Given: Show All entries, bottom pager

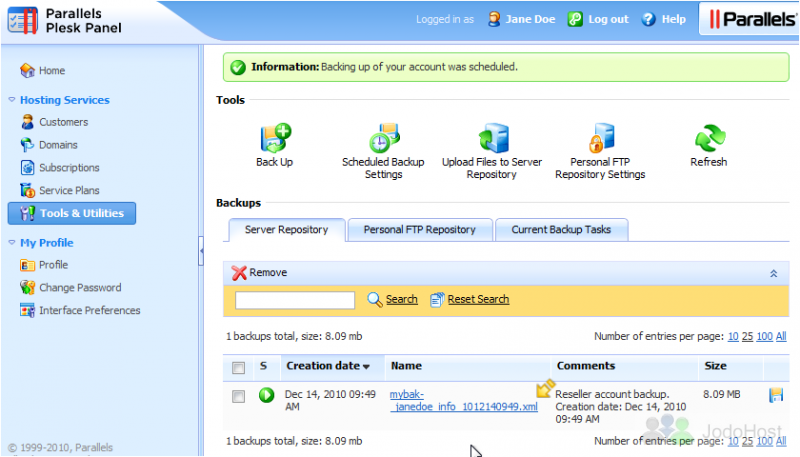Looking at the screenshot, I should coord(781,441).
